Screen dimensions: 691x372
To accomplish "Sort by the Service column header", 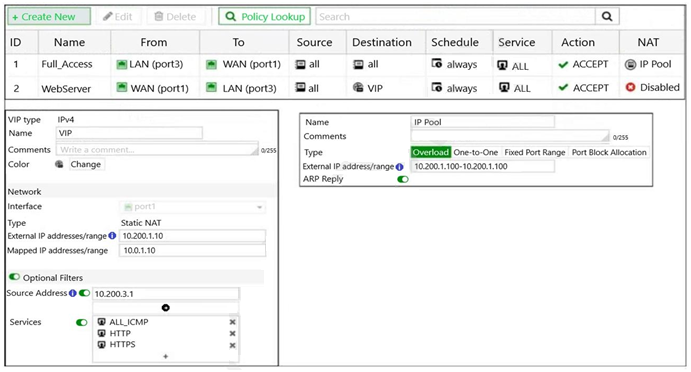I will pyautogui.click(x=516, y=42).
